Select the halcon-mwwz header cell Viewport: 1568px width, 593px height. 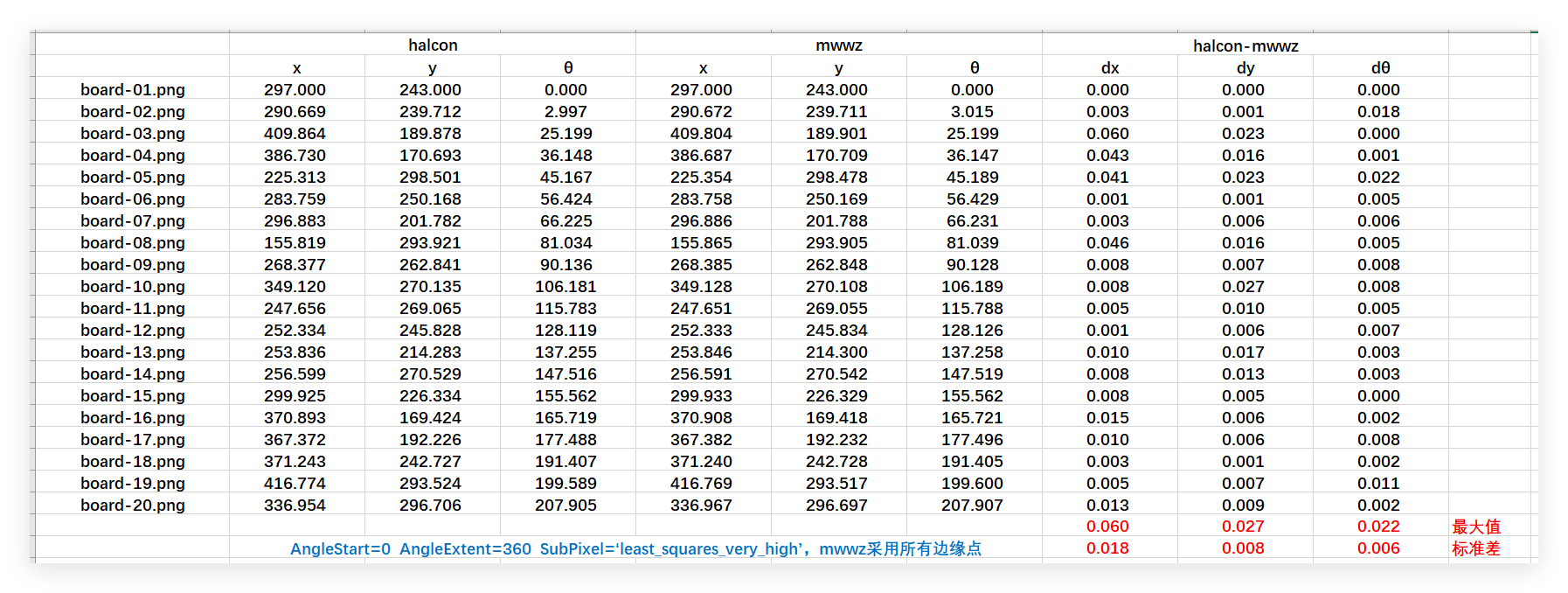(1245, 45)
